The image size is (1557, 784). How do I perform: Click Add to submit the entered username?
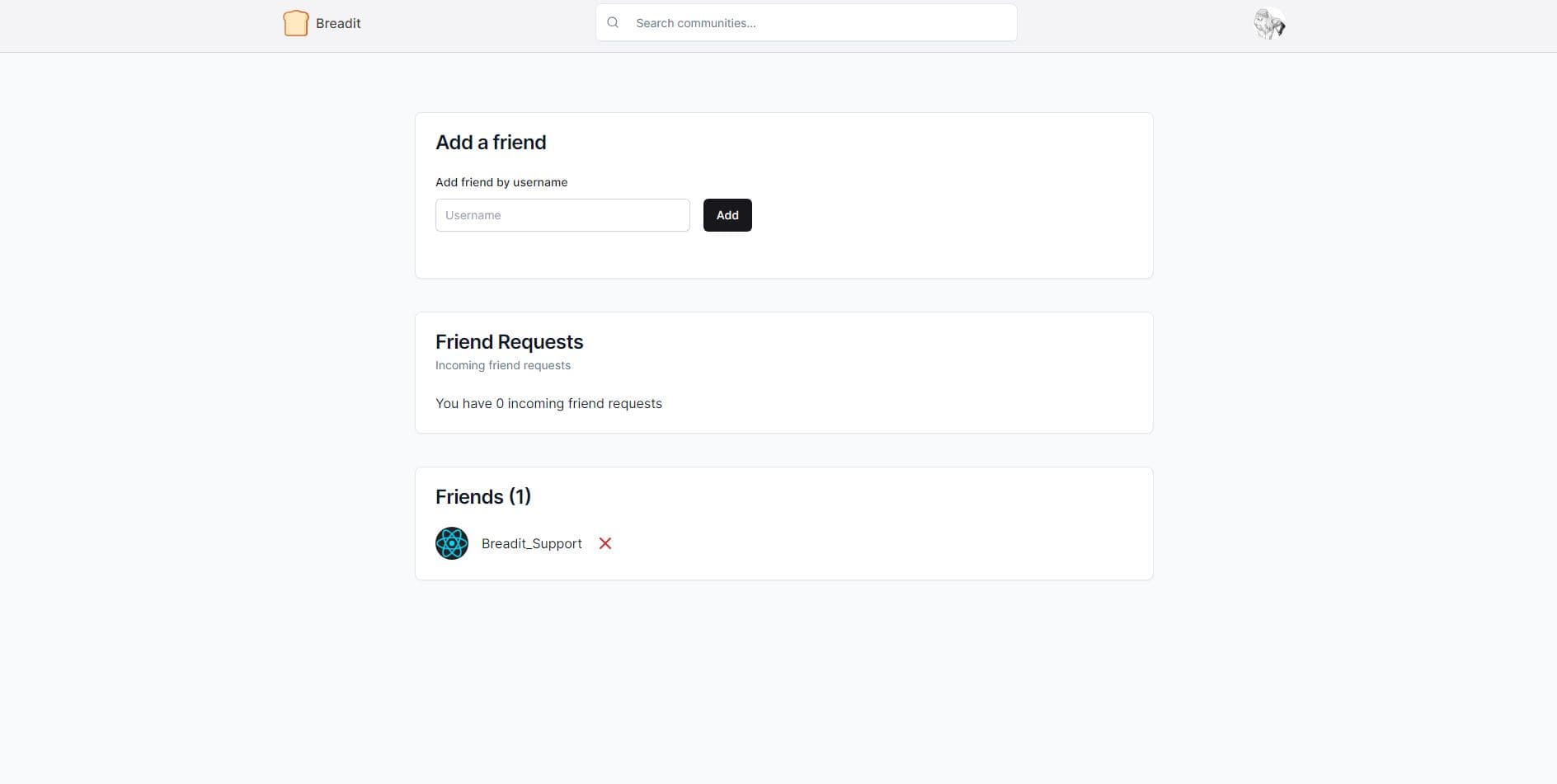tap(727, 214)
